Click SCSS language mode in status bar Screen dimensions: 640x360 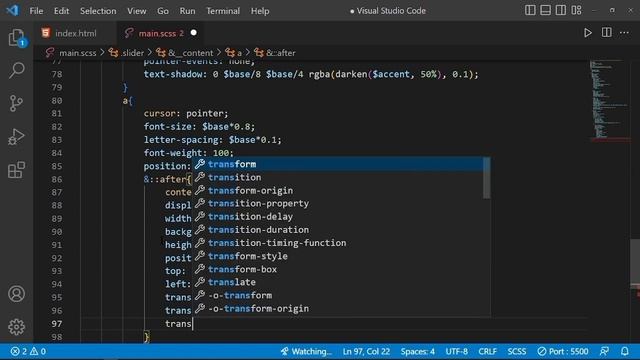click(517, 351)
